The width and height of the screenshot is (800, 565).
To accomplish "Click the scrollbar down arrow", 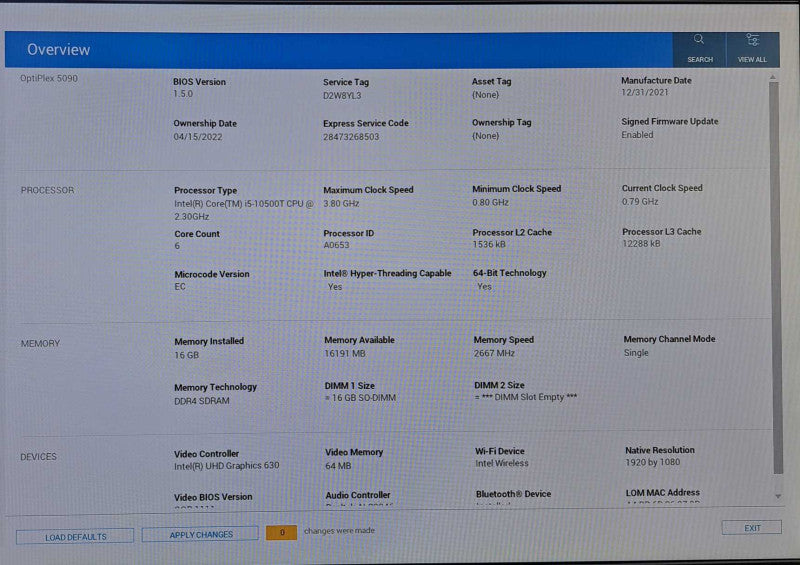I will click(778, 496).
